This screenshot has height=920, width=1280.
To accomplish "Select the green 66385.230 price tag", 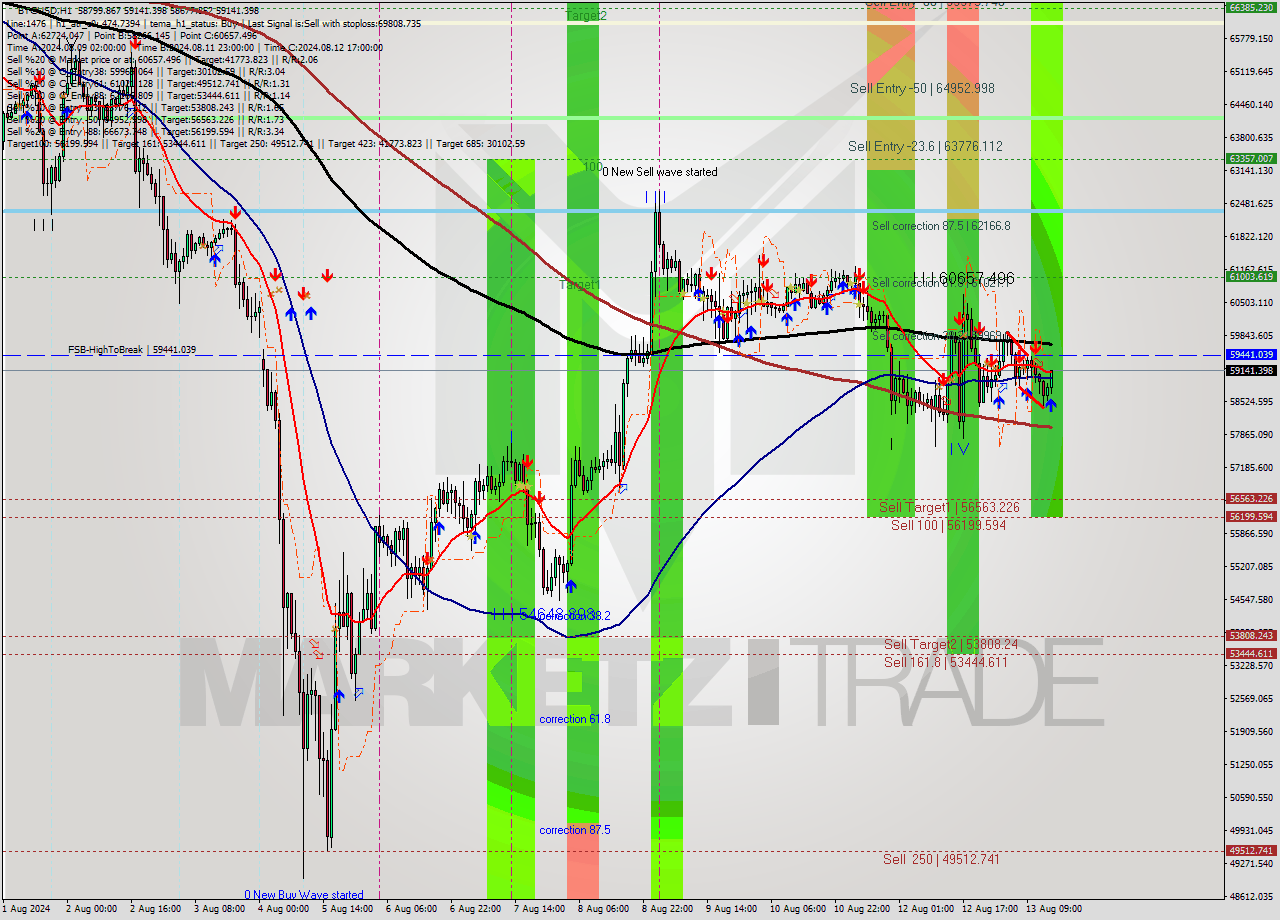I will (x=1250, y=7).
